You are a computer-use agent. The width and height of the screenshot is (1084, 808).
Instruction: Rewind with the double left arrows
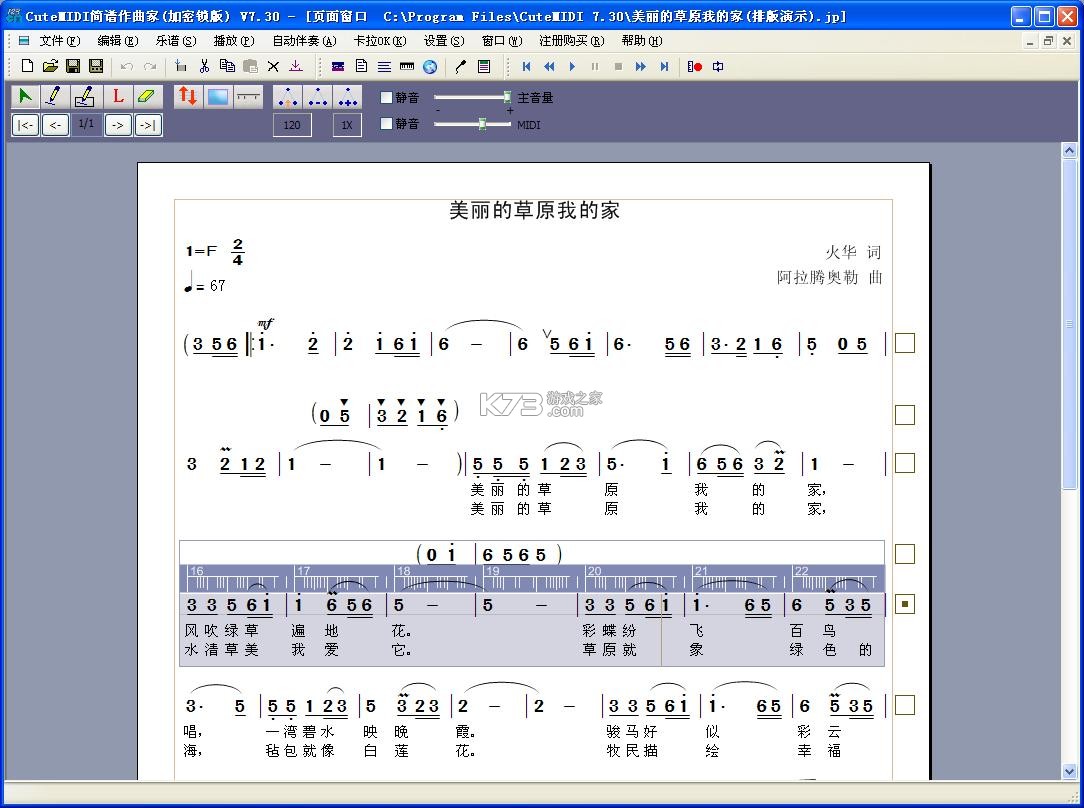tap(549, 66)
